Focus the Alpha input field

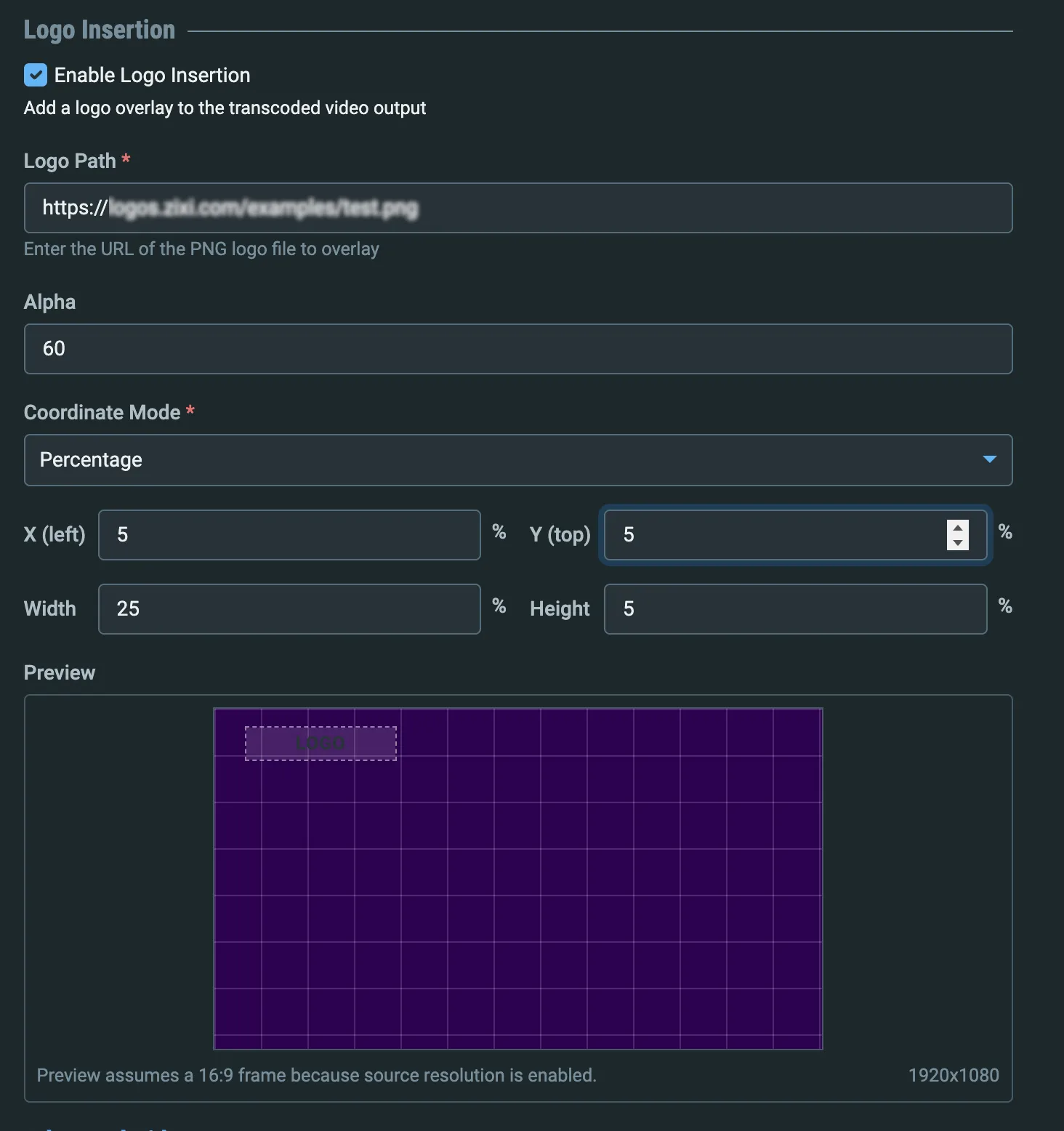tap(518, 349)
